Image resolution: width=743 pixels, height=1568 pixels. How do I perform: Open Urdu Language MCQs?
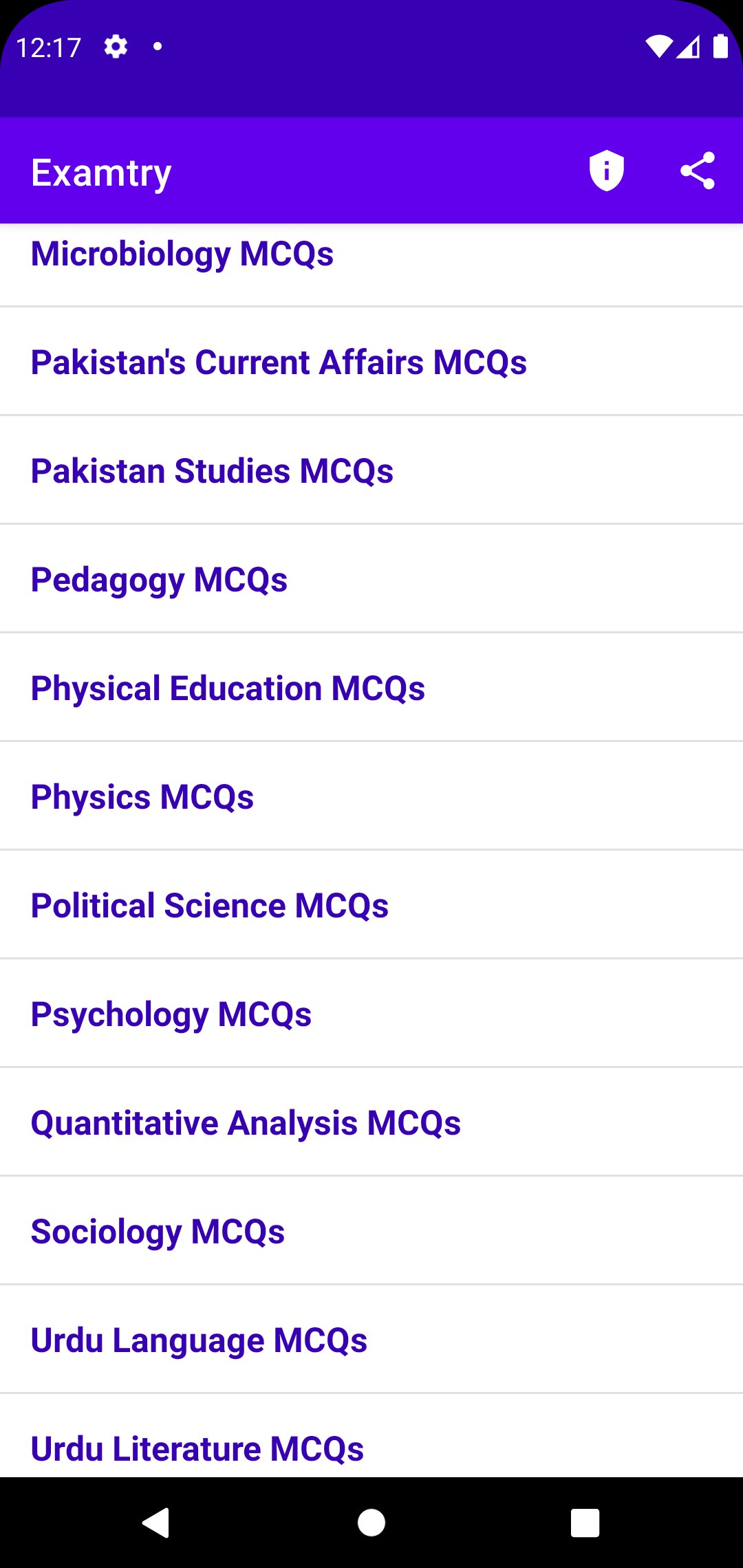click(199, 1340)
